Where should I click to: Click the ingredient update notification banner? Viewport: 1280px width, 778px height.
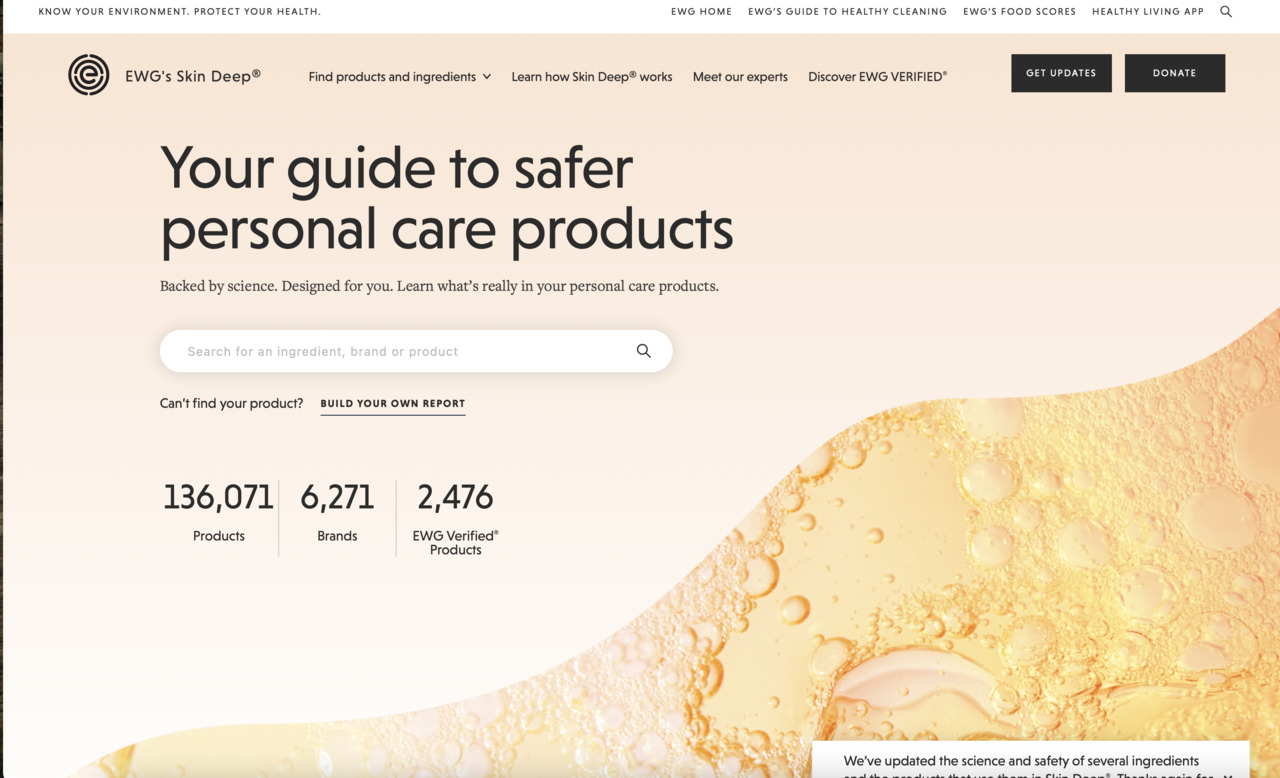[x=1020, y=762]
